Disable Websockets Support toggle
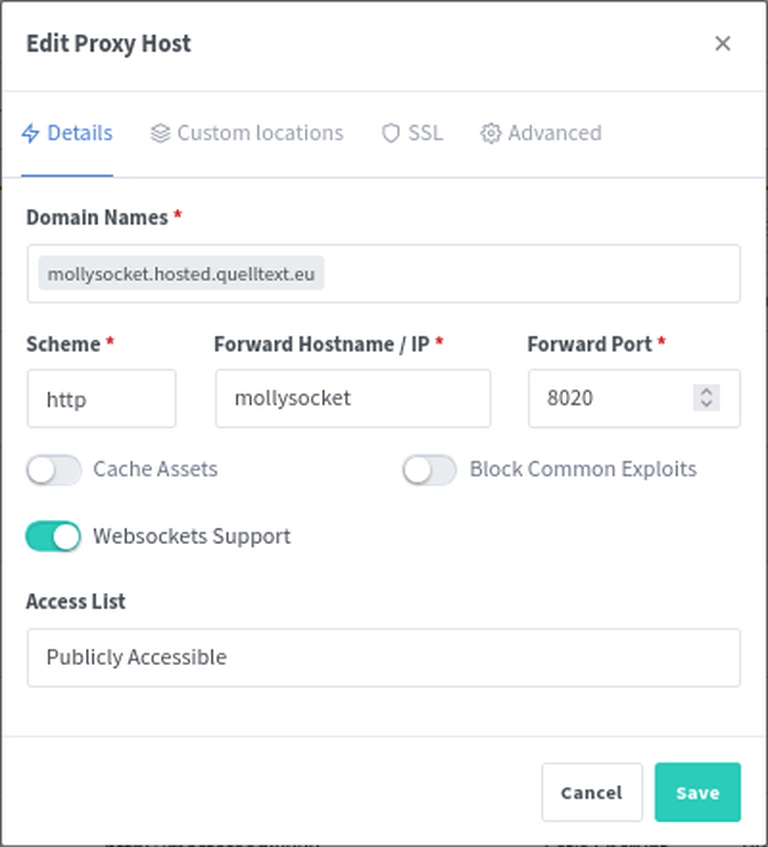 [53, 536]
